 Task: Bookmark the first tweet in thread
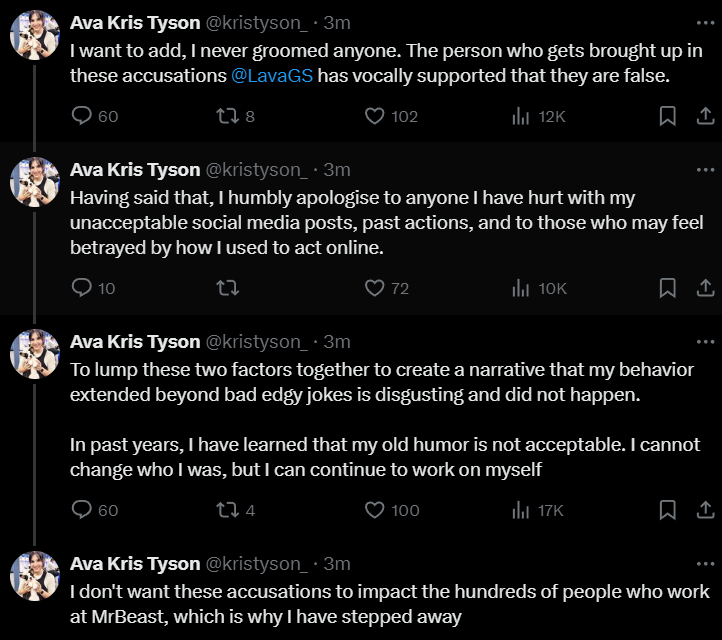coord(667,116)
